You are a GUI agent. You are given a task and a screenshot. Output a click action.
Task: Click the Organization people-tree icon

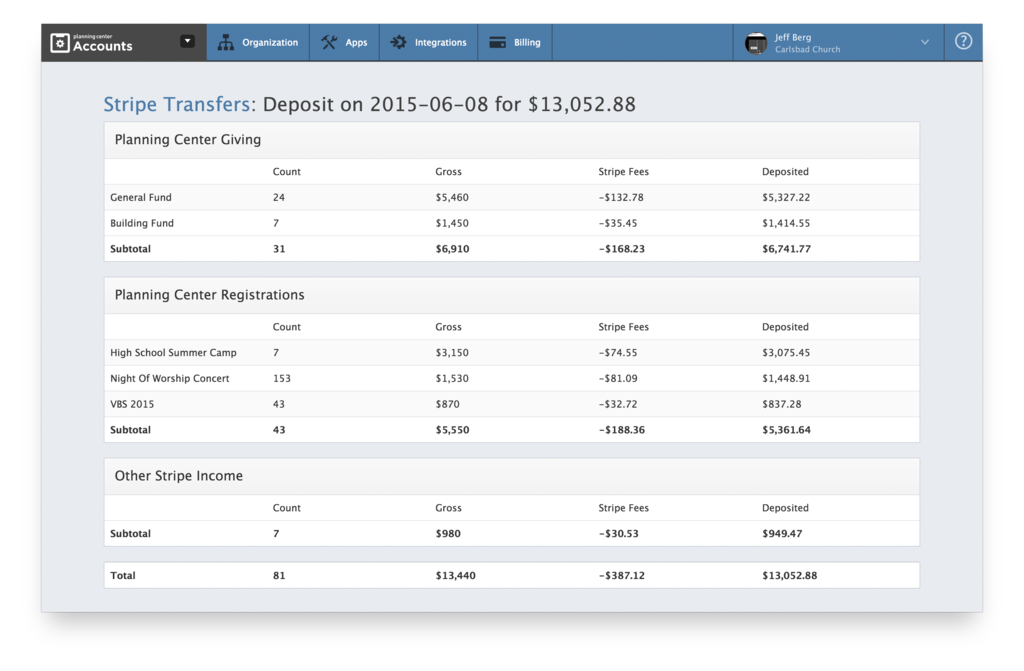tap(226, 42)
